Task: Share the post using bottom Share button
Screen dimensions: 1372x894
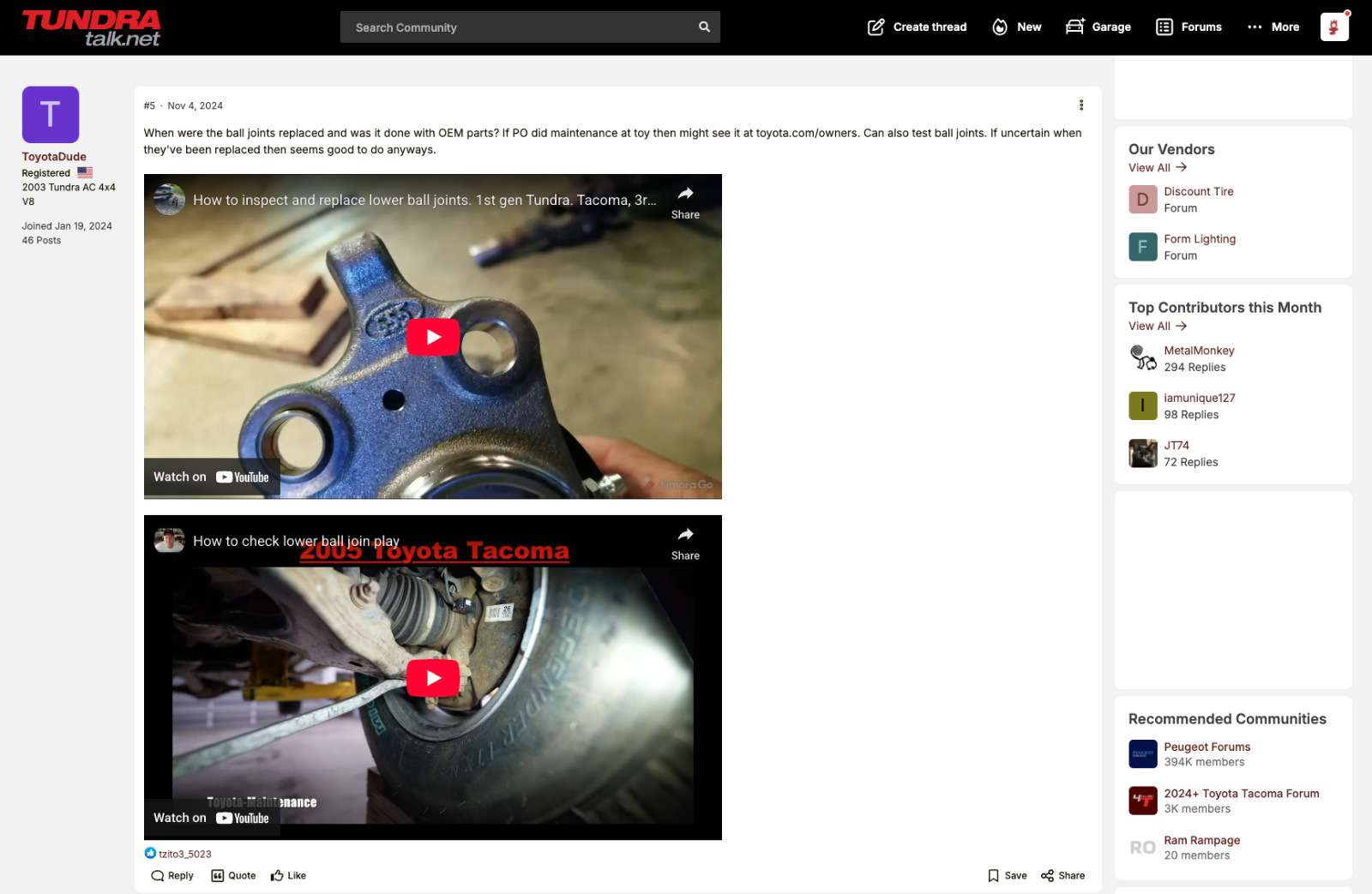Action: pyautogui.click(x=1062, y=875)
